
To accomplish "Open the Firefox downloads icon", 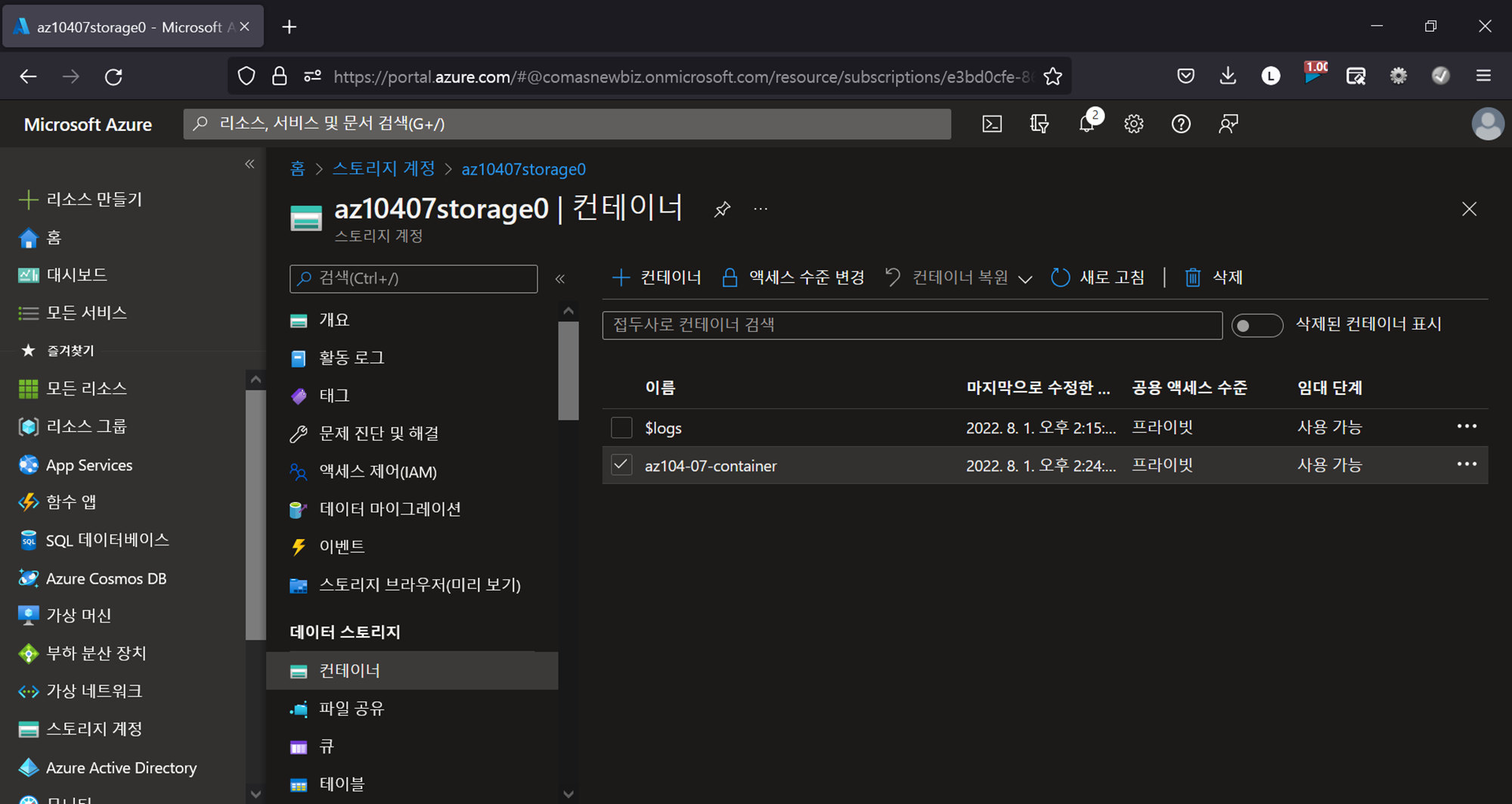I will click(1228, 76).
